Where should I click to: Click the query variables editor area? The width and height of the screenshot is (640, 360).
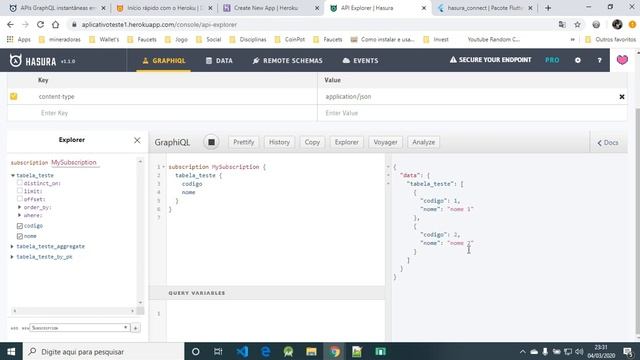pyautogui.click(x=276, y=320)
